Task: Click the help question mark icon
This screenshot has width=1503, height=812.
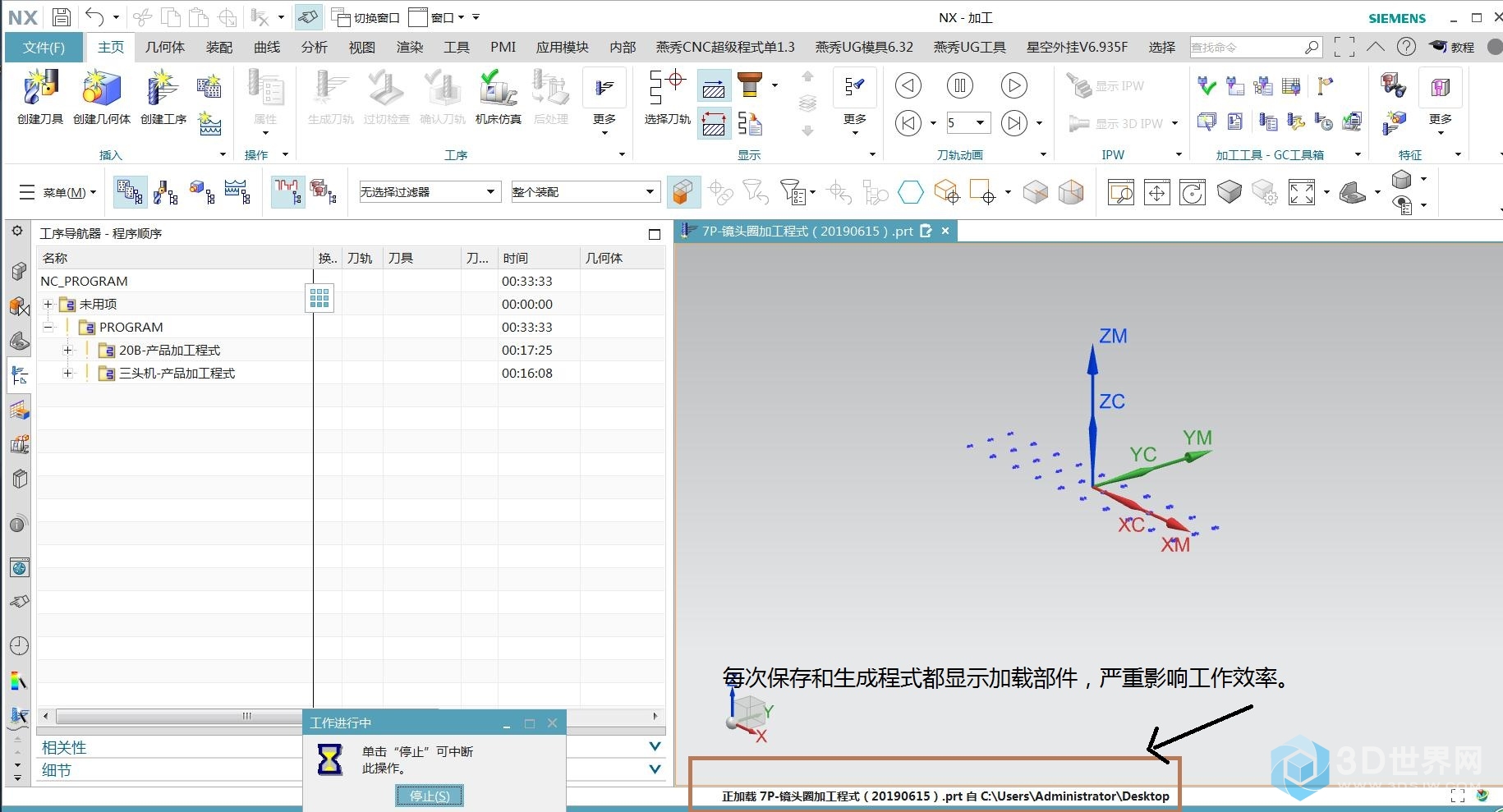Action: 1406,47
